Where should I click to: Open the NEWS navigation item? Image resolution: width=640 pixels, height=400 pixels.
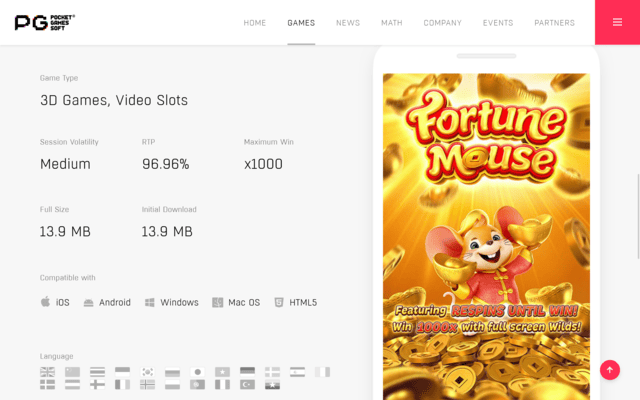pyautogui.click(x=348, y=23)
